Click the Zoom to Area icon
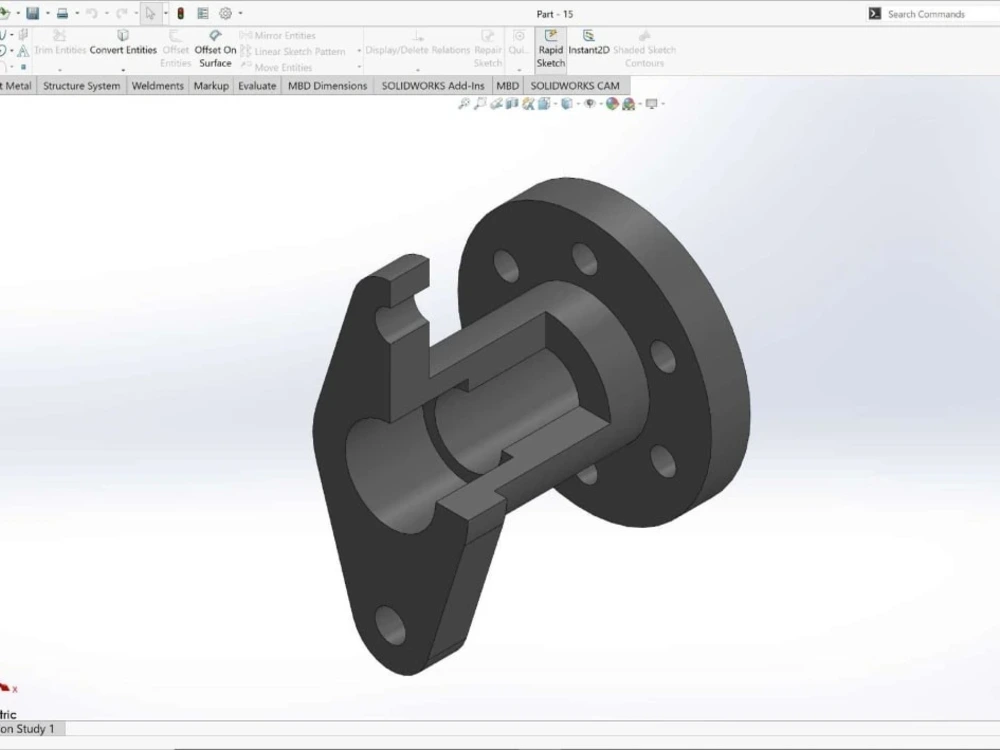Viewport: 1000px width, 750px height. tap(480, 103)
